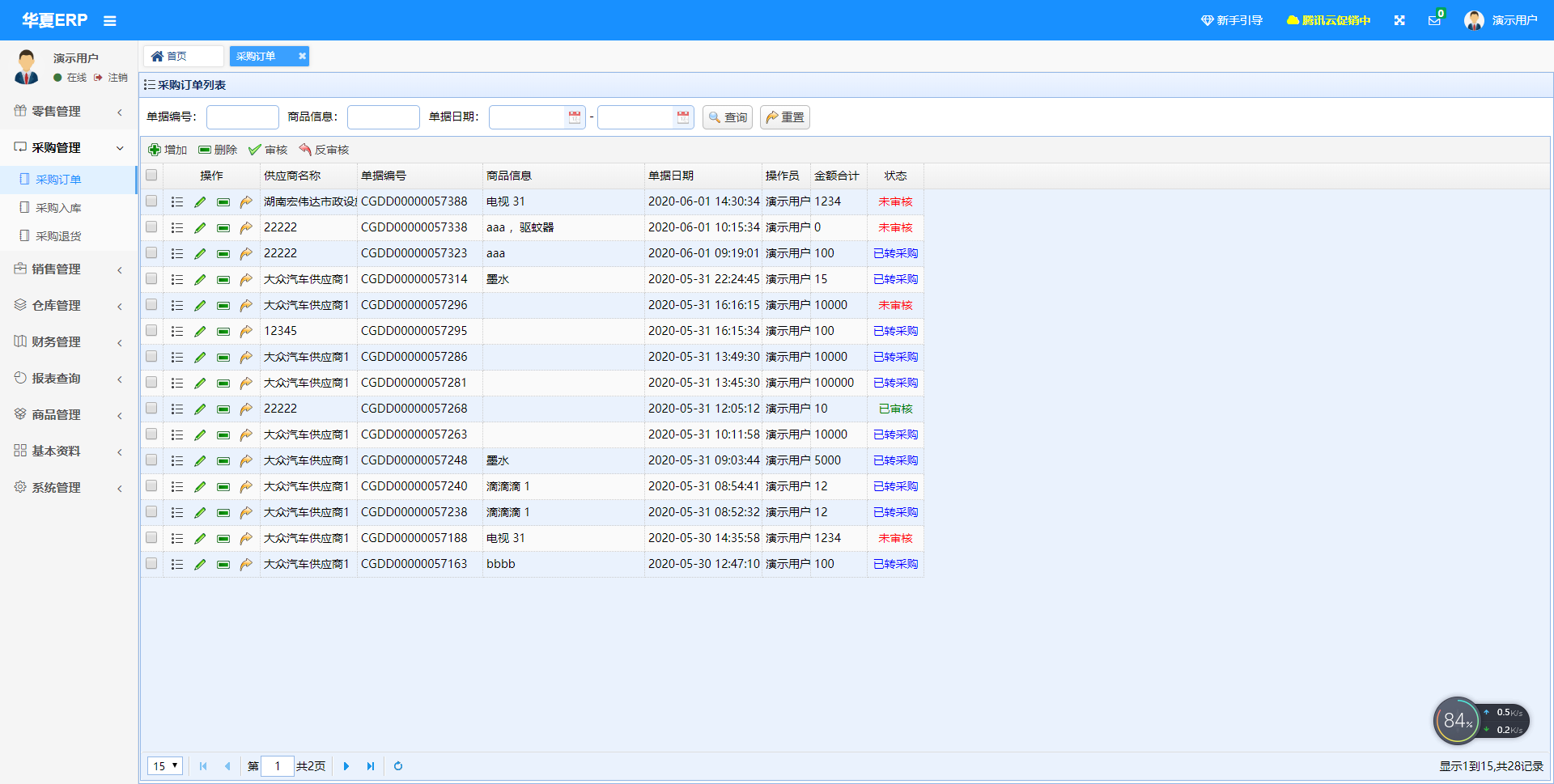Go to next page using arrow icon

pos(346,766)
